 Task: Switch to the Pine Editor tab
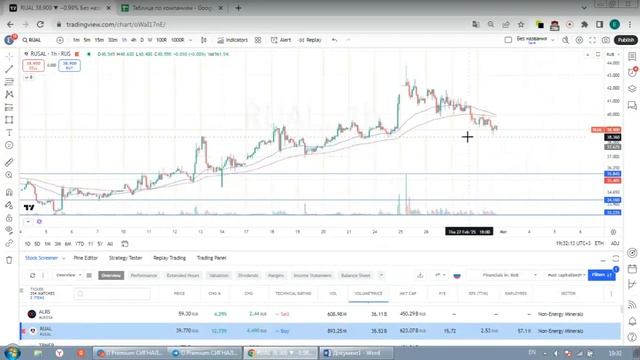(85, 258)
